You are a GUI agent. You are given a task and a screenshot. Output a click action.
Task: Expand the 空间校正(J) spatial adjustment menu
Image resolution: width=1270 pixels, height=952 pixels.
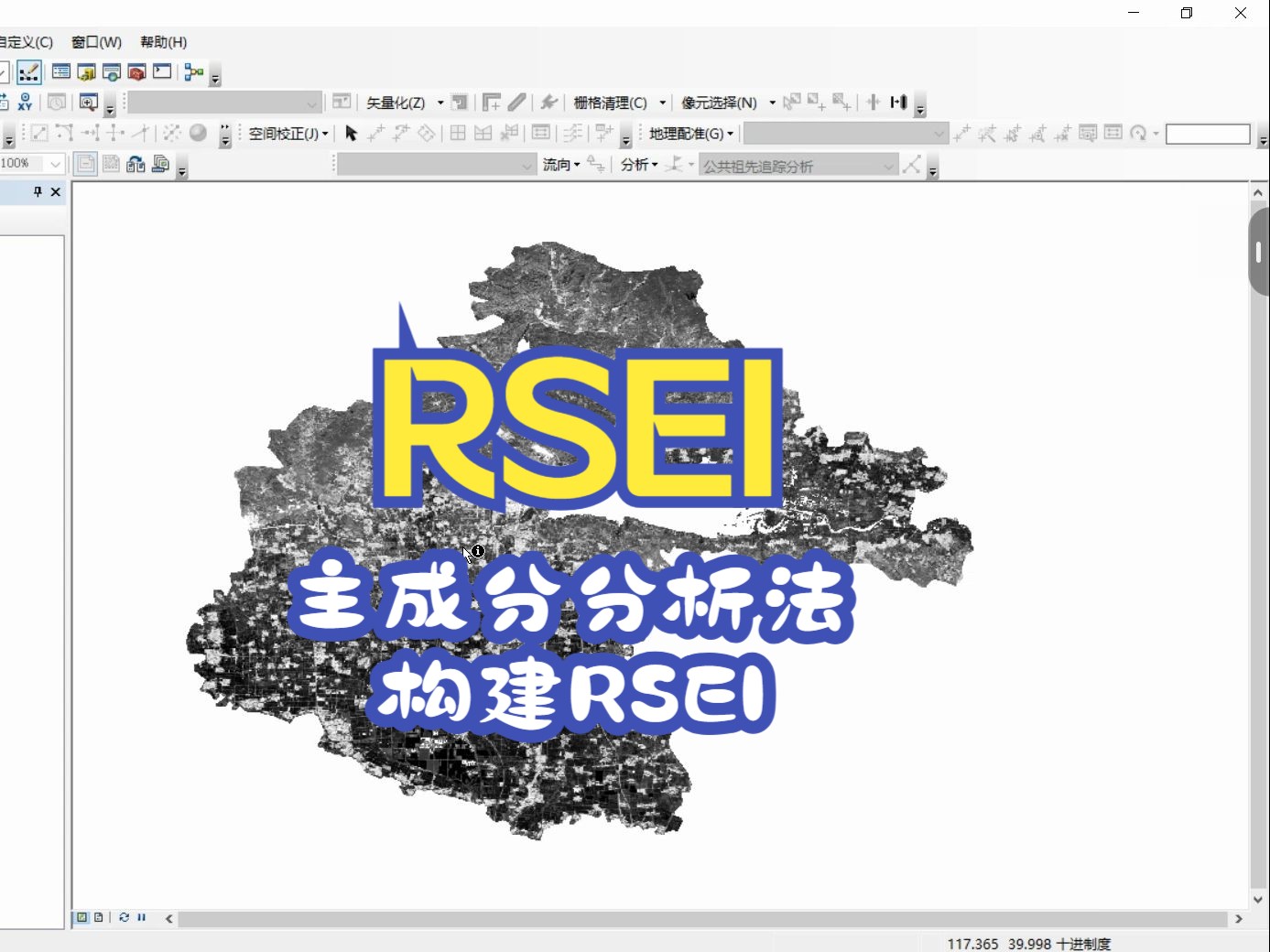[x=286, y=133]
